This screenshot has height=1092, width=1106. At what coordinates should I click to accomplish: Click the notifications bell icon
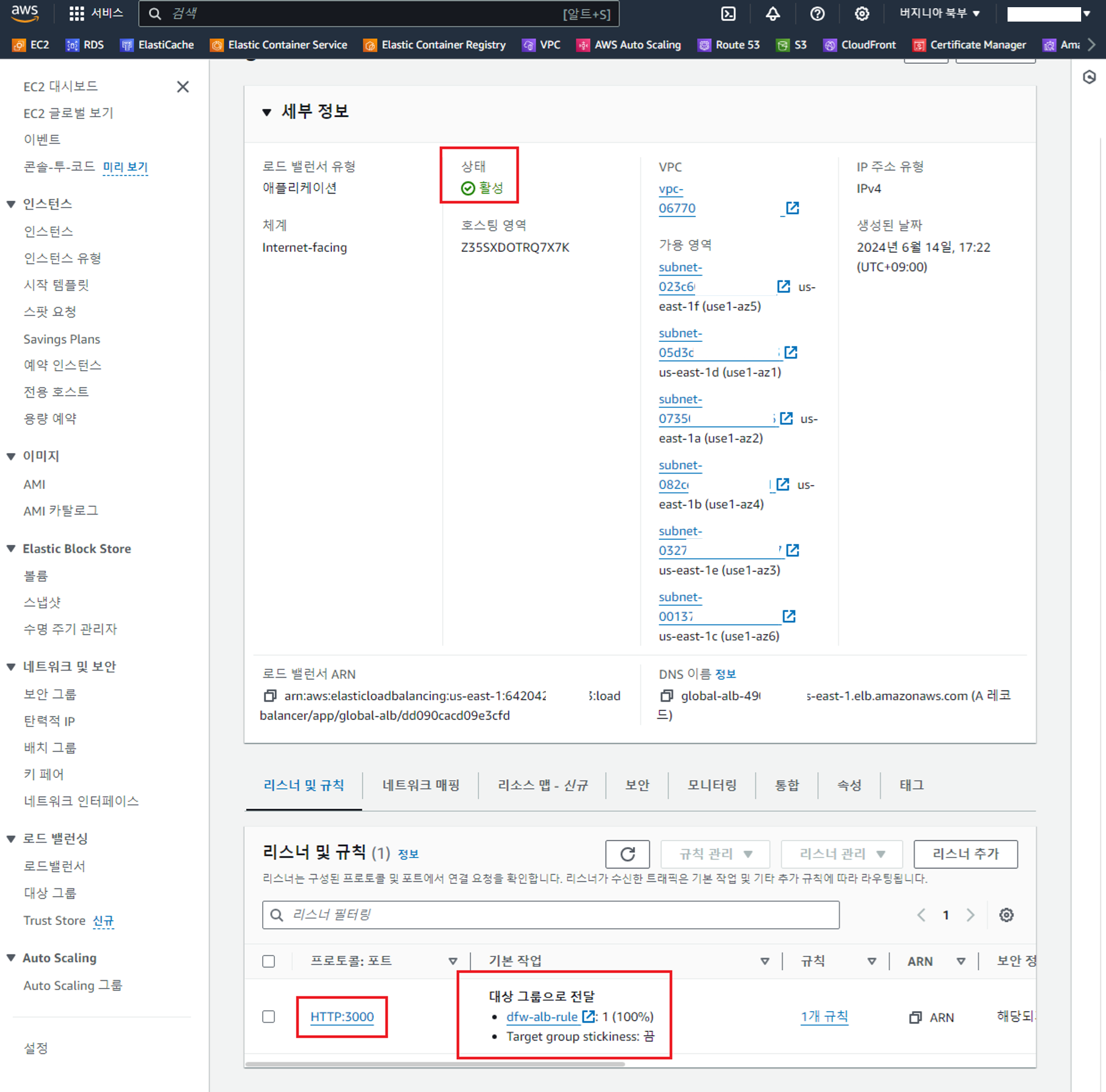coord(772,14)
